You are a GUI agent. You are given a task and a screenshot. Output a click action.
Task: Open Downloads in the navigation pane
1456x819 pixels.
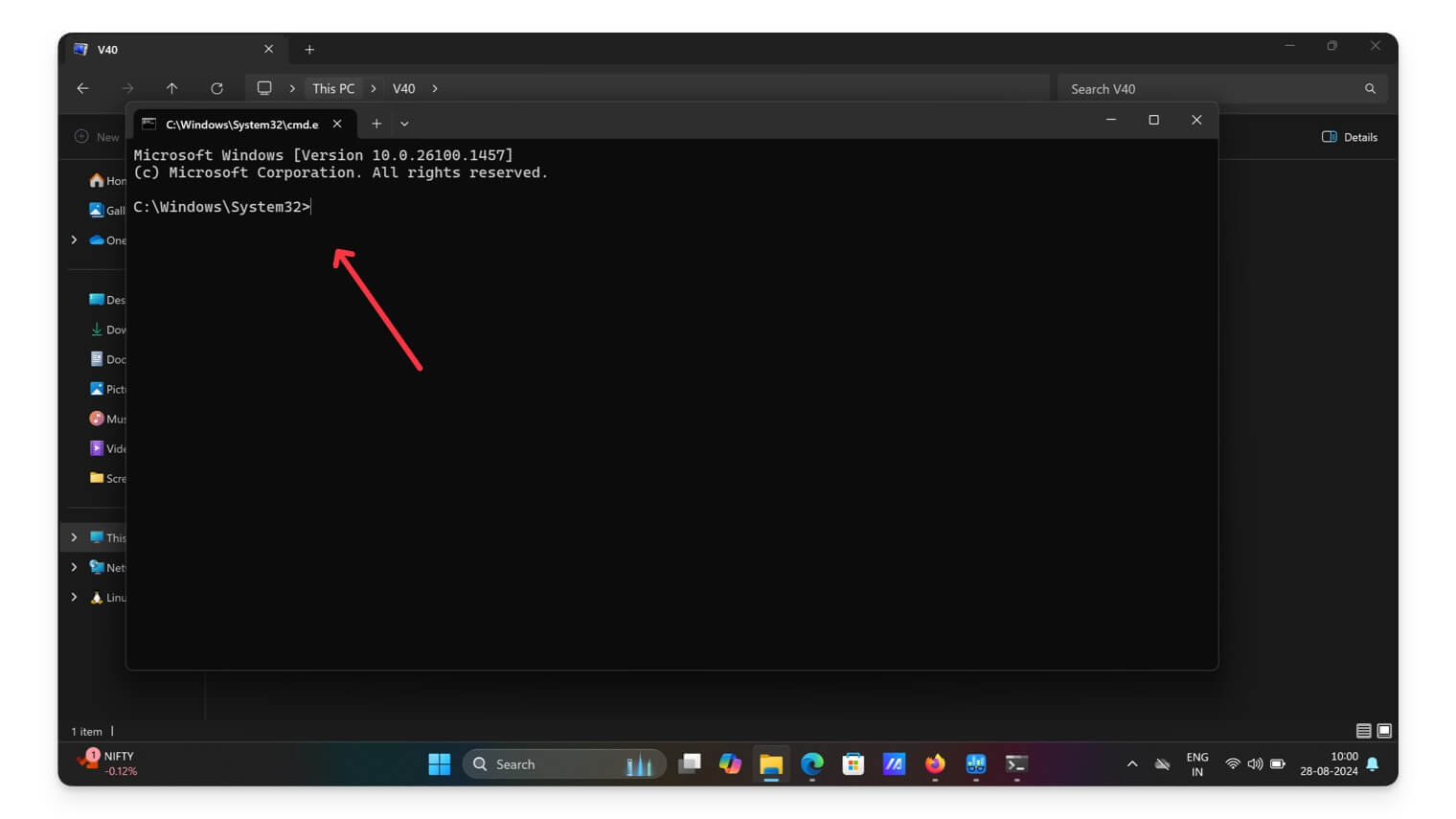(107, 329)
